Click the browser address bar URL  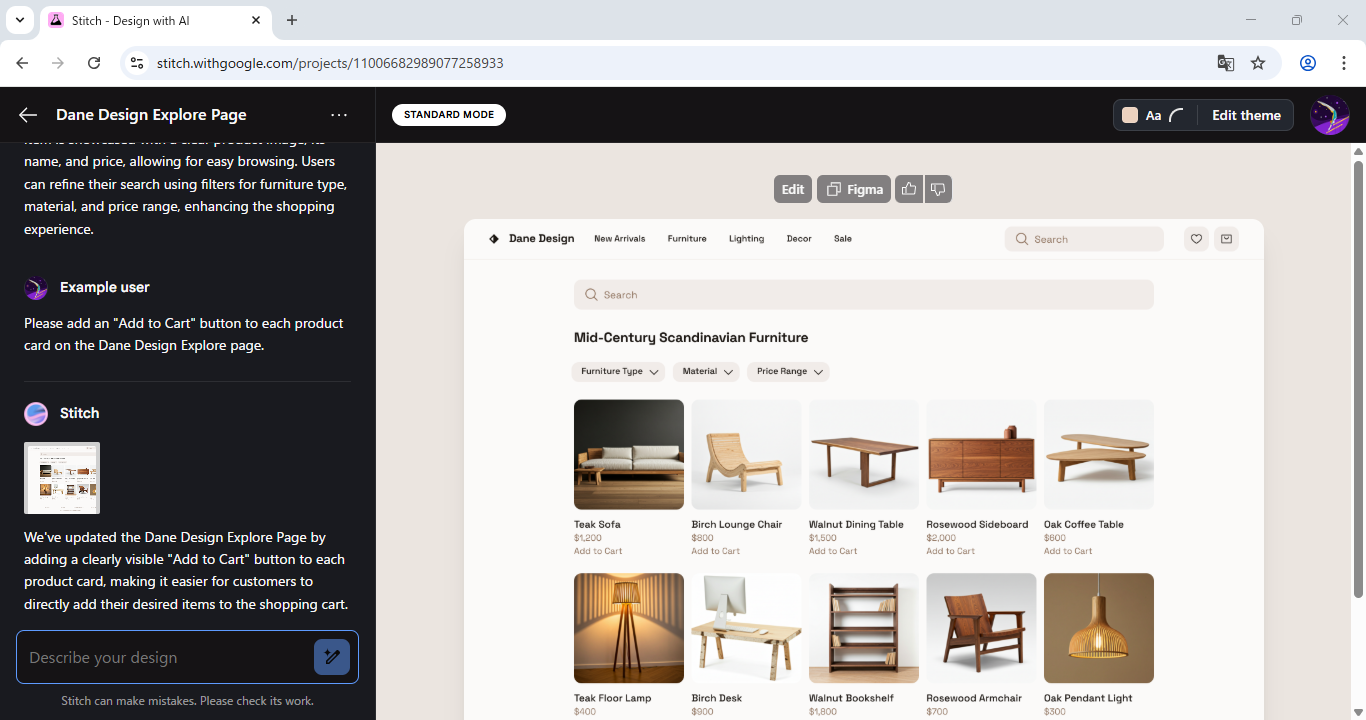(x=330, y=63)
